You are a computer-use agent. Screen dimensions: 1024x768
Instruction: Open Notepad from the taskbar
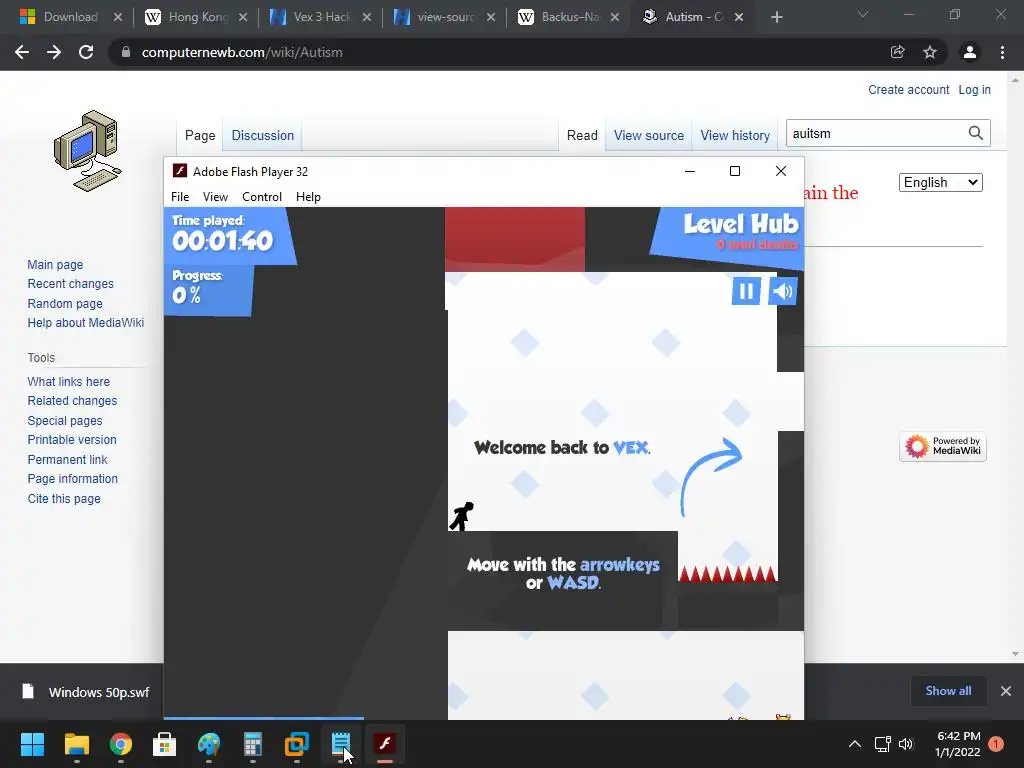[341, 744]
